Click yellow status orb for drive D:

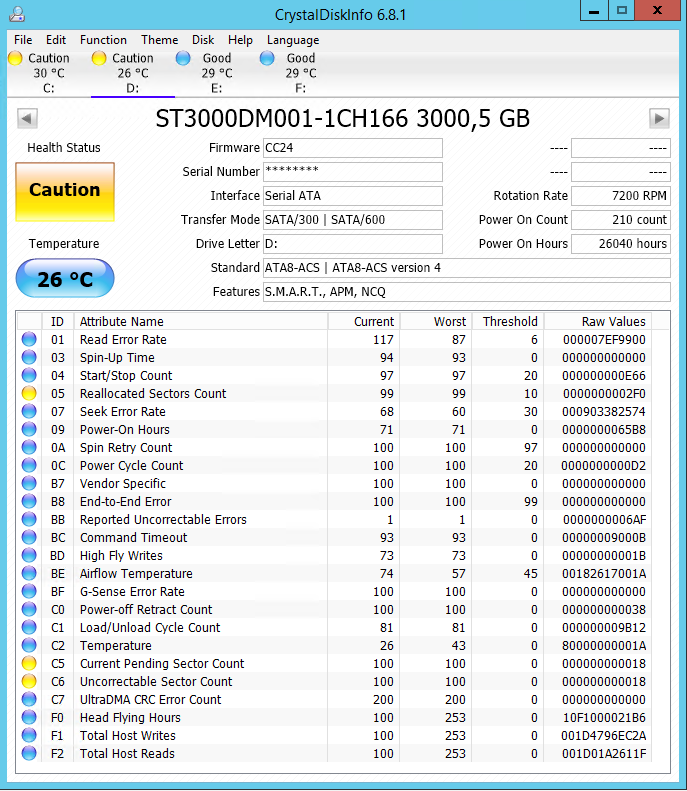(99, 58)
